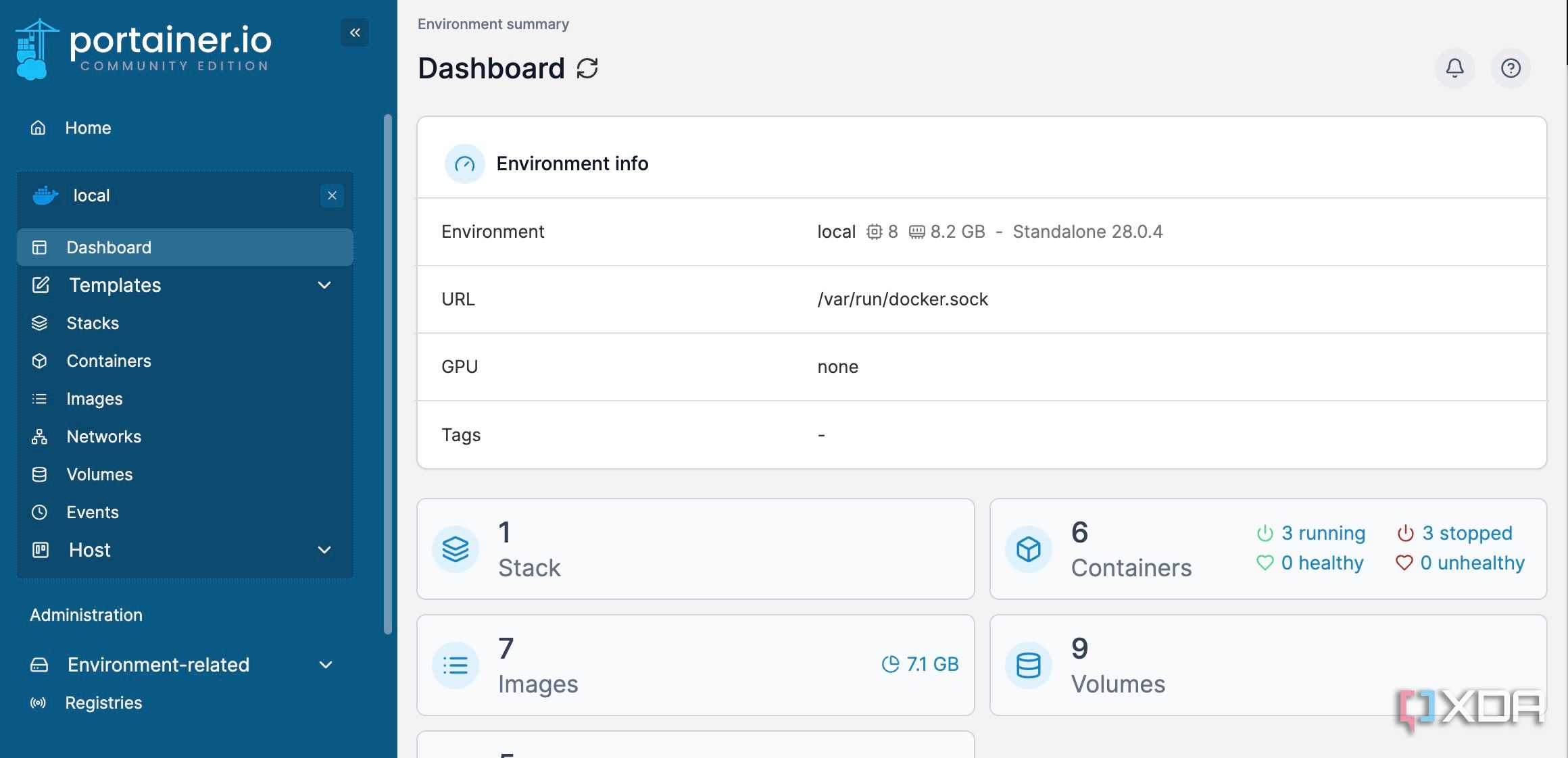The width and height of the screenshot is (1568, 758).
Task: Click the /var/run/docker.sock URL value
Action: point(903,299)
